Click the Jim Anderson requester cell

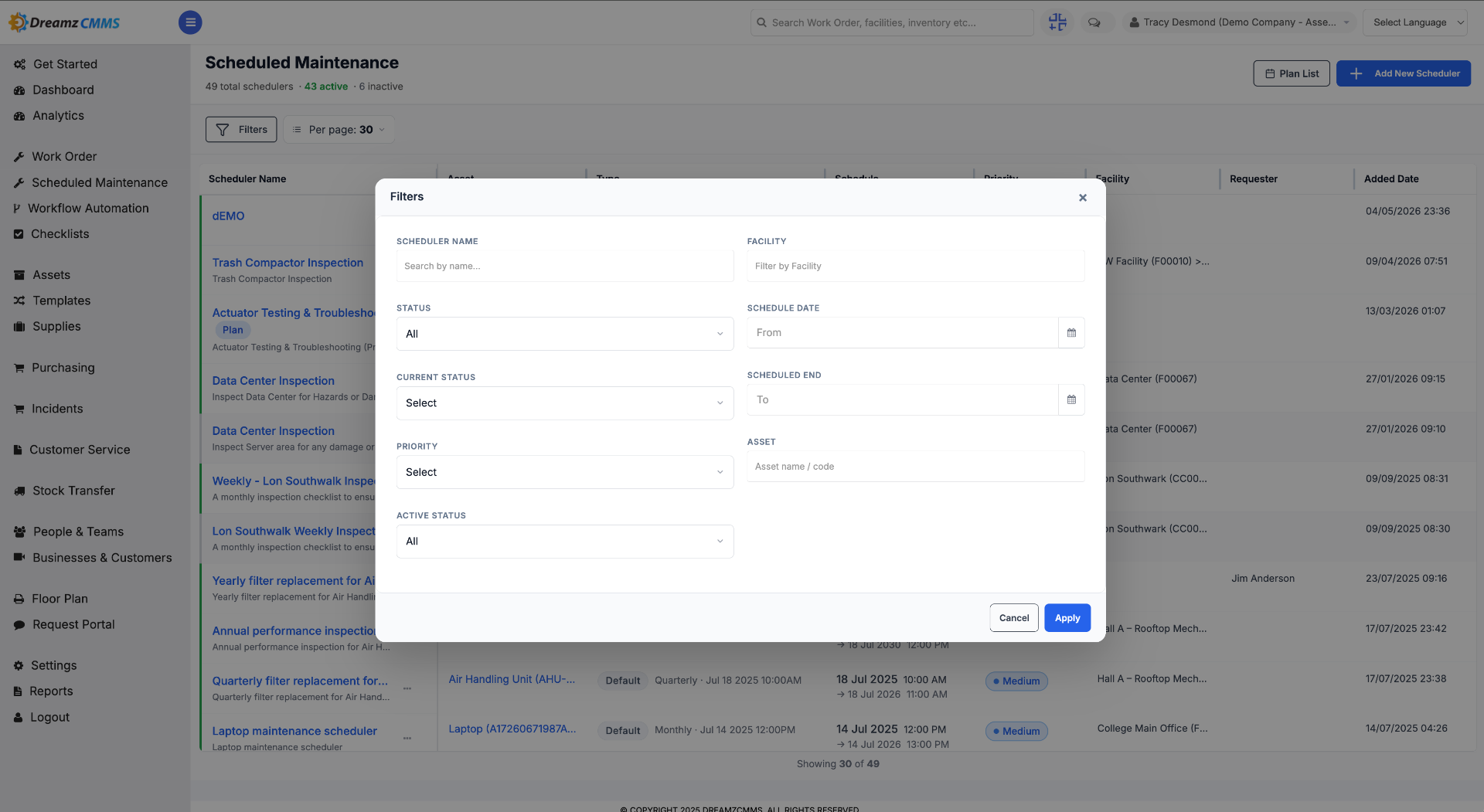point(1263,579)
